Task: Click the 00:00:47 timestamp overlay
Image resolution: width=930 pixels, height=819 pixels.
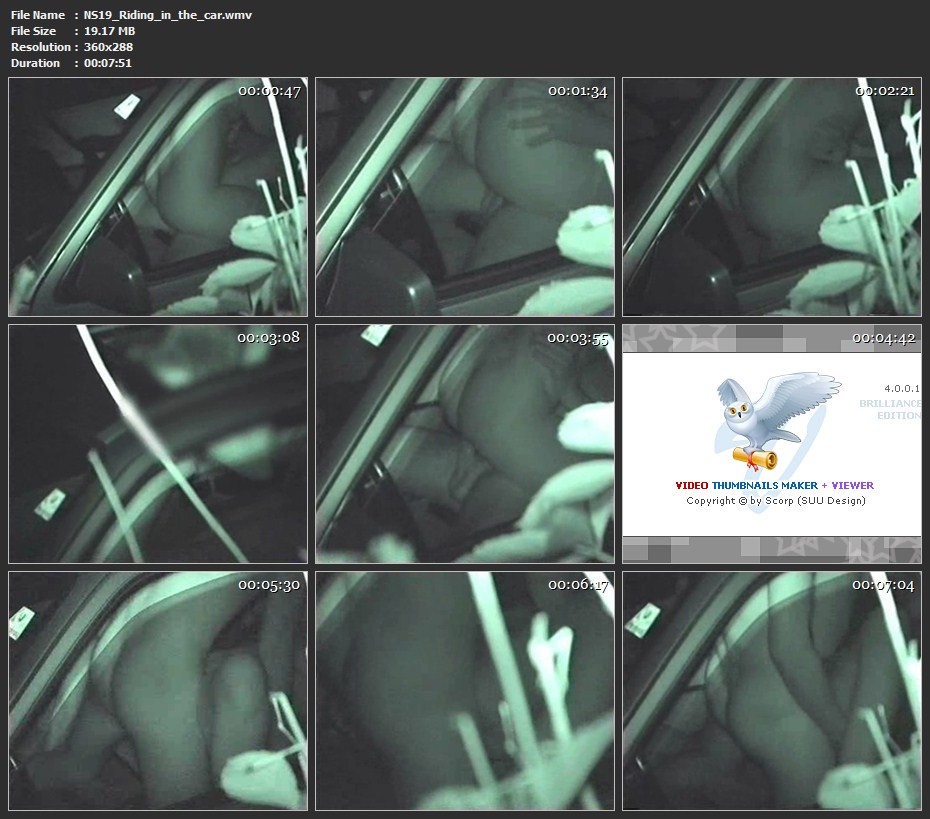Action: tap(269, 91)
